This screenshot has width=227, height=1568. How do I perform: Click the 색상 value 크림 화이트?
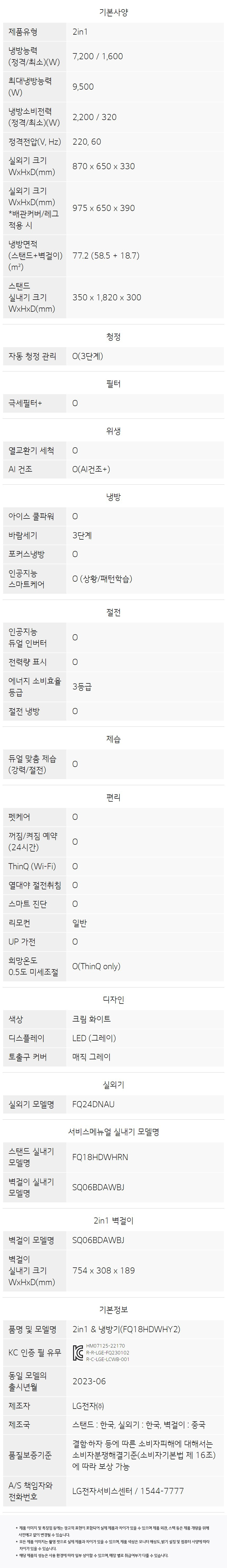91,1019
